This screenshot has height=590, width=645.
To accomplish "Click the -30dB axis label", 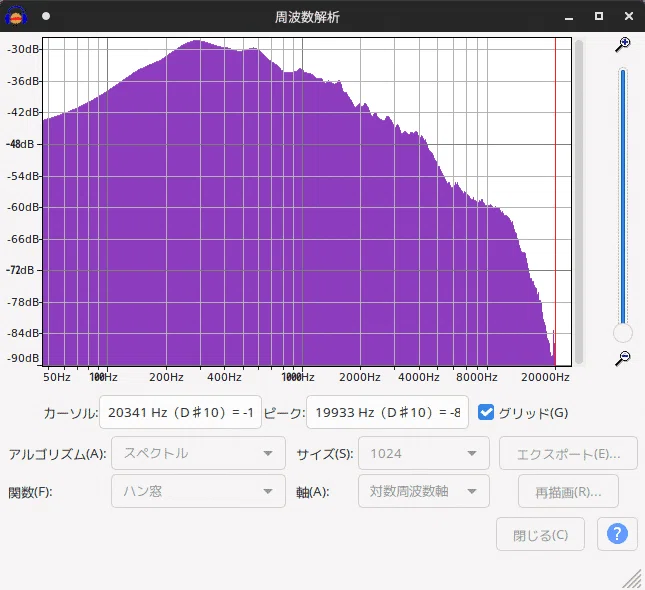I will 23,49.
